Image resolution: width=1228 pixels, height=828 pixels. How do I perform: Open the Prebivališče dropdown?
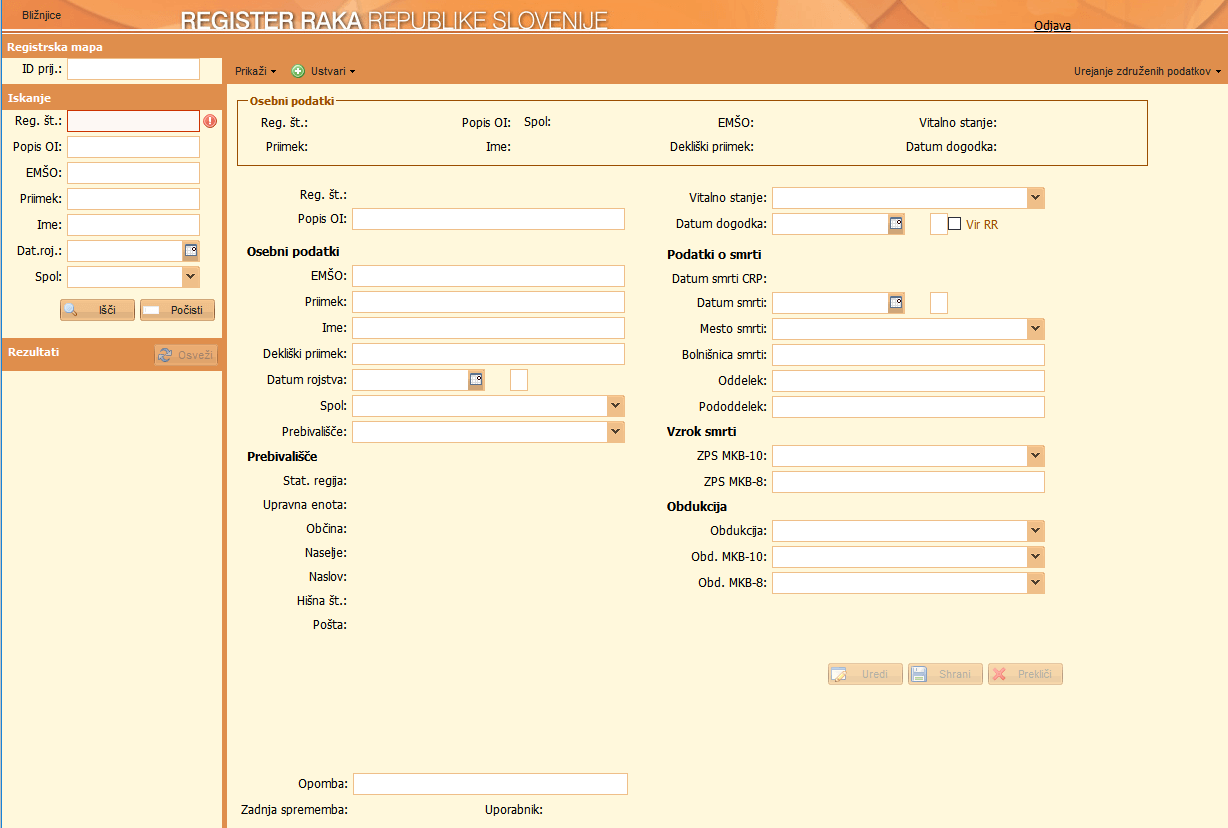[x=616, y=432]
